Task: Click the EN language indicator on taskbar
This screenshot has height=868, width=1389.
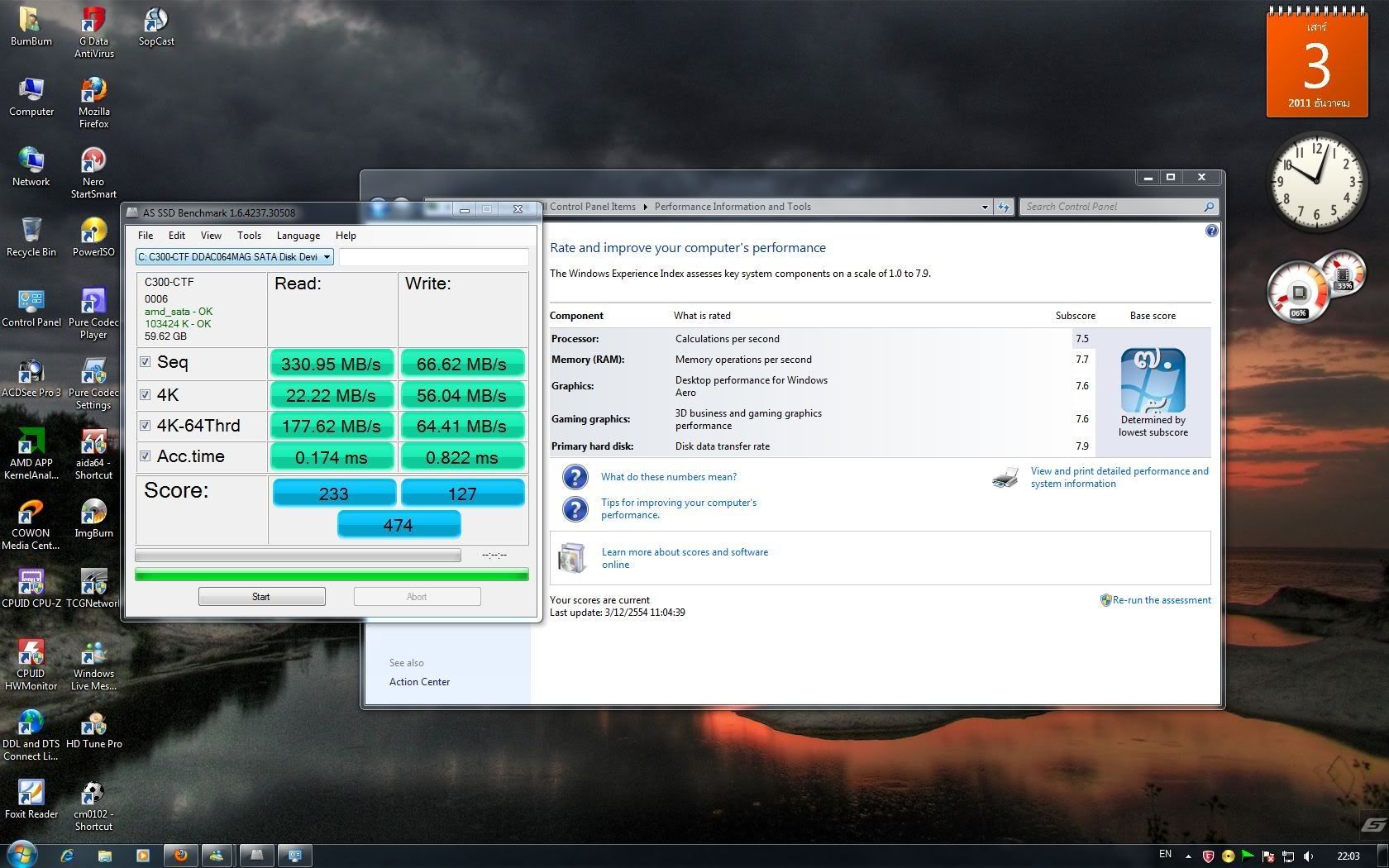Action: [x=1165, y=855]
